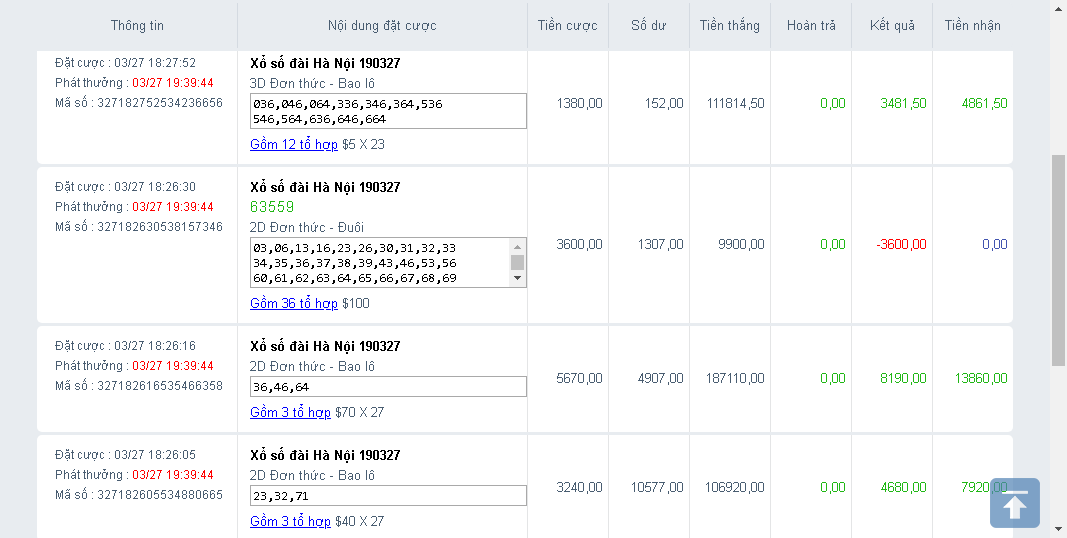The width and height of the screenshot is (1067, 538).
Task: Click "Gồm 3 tổ hợp" link beside $40 X 27
Action: 290,521
